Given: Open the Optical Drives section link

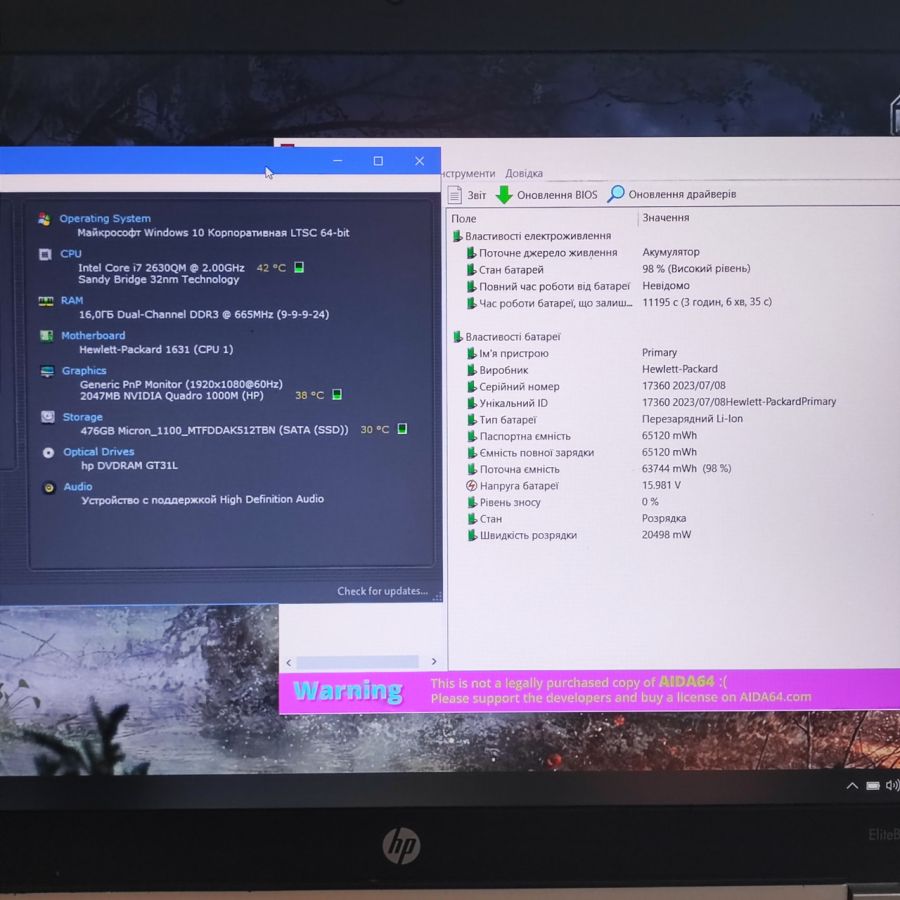Looking at the screenshot, I should click(99, 452).
